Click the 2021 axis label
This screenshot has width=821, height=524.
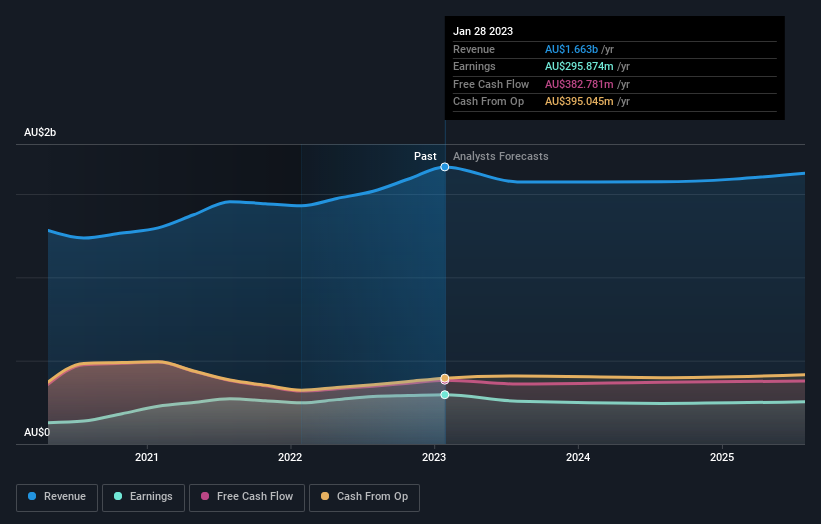[147, 458]
